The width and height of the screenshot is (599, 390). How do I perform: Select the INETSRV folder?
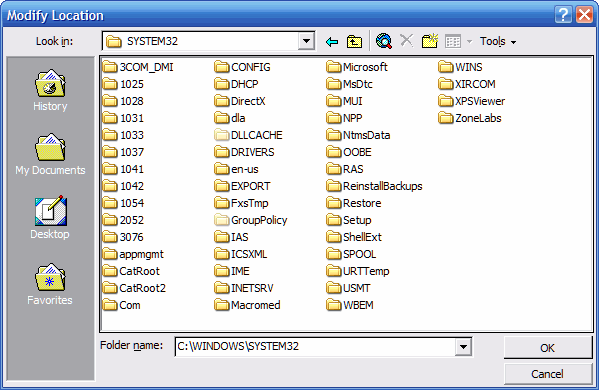pyautogui.click(x=244, y=288)
